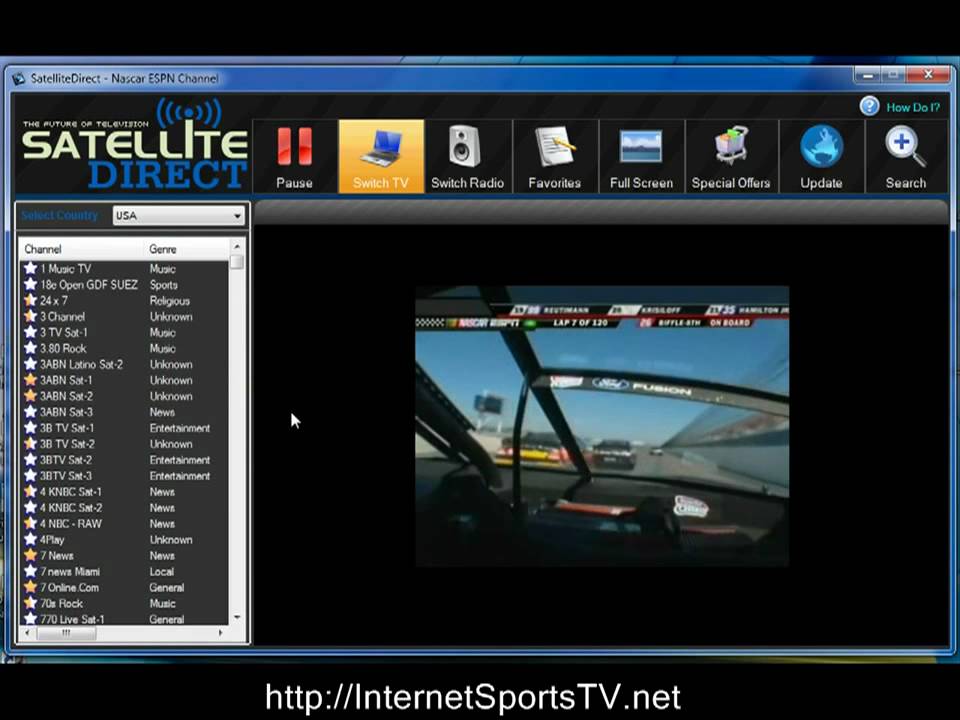Image resolution: width=960 pixels, height=720 pixels.
Task: Open the Select Country dropdown
Action: point(178,216)
